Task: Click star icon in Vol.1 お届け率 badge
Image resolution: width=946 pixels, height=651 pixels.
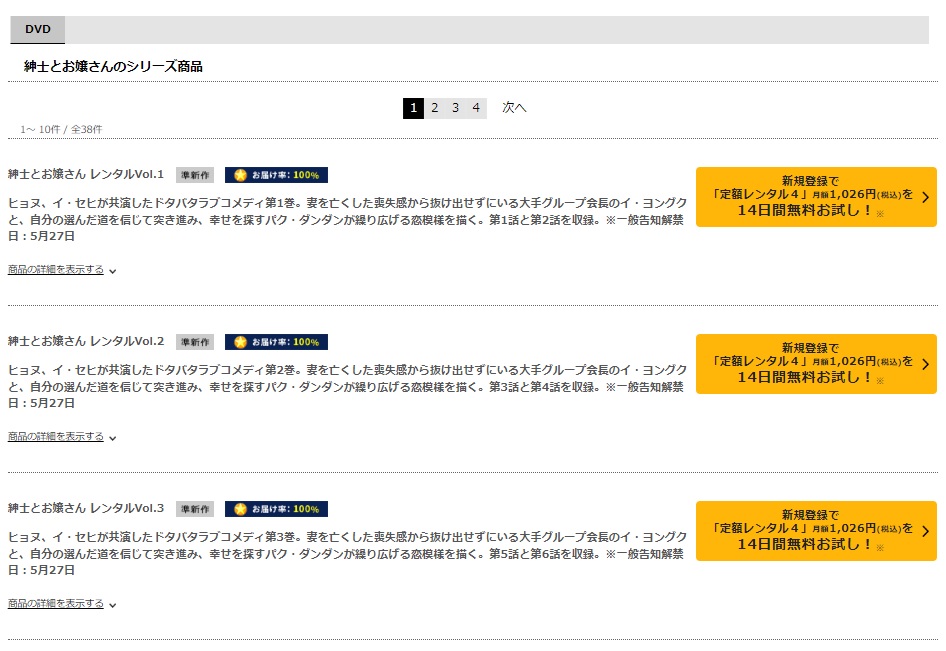Action: (240, 175)
